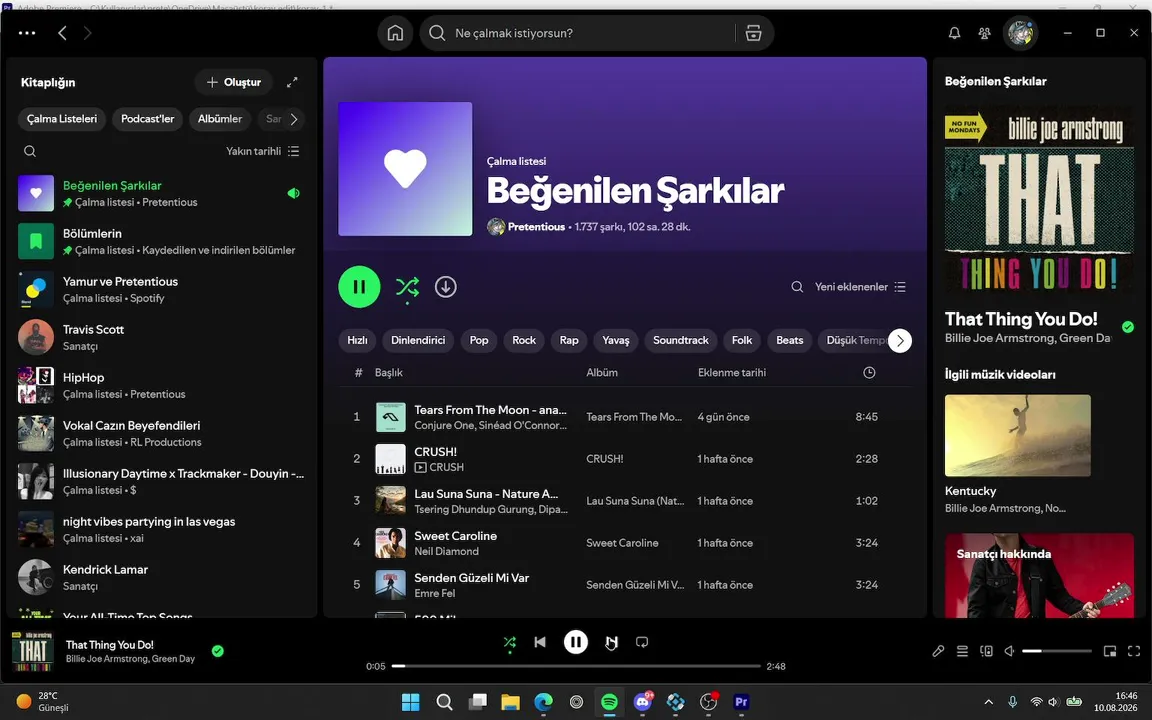Screen dimensions: 1152x720
Task: Open the Kentucky music video thumbnail
Action: (x=1018, y=436)
